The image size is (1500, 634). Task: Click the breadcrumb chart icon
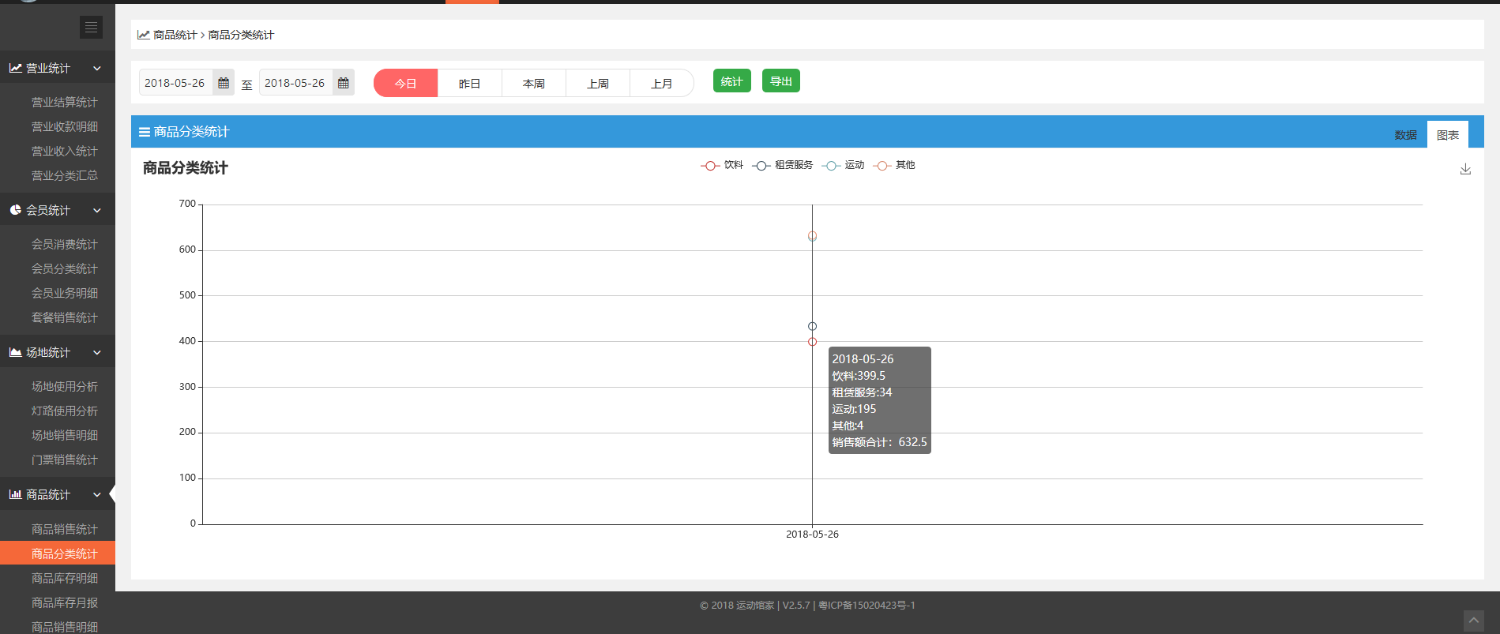click(x=144, y=35)
